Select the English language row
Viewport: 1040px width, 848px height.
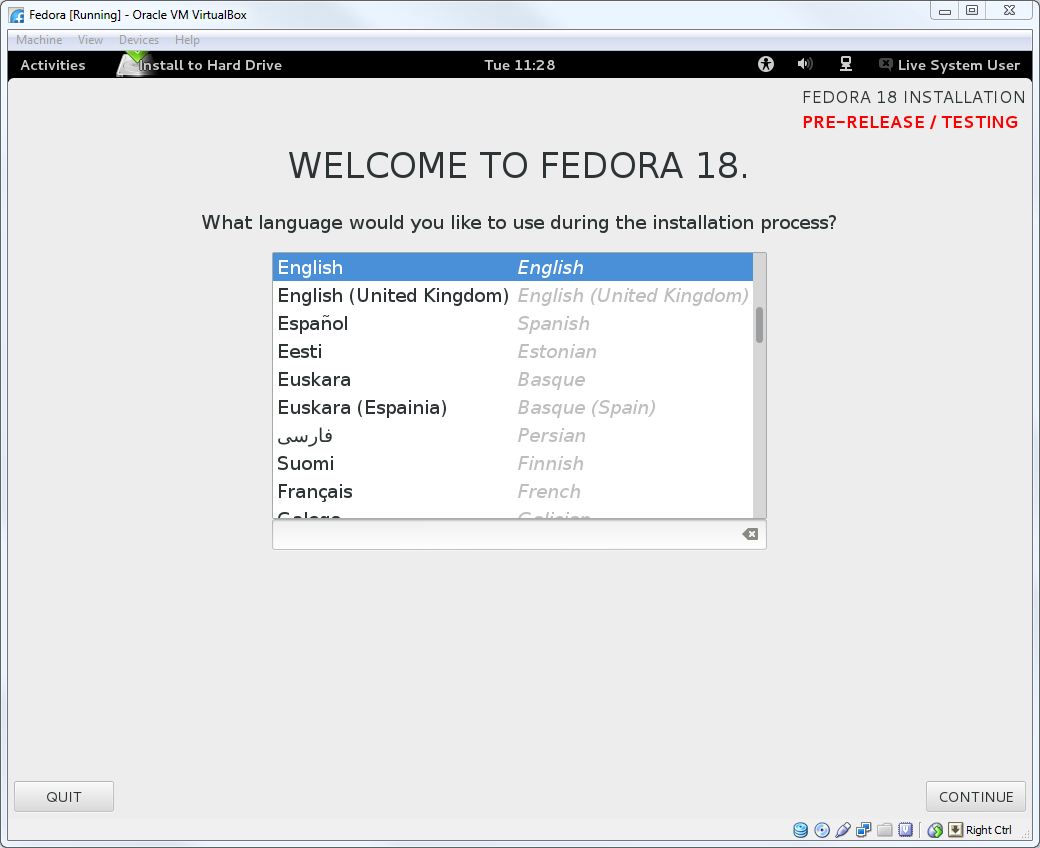tap(513, 267)
